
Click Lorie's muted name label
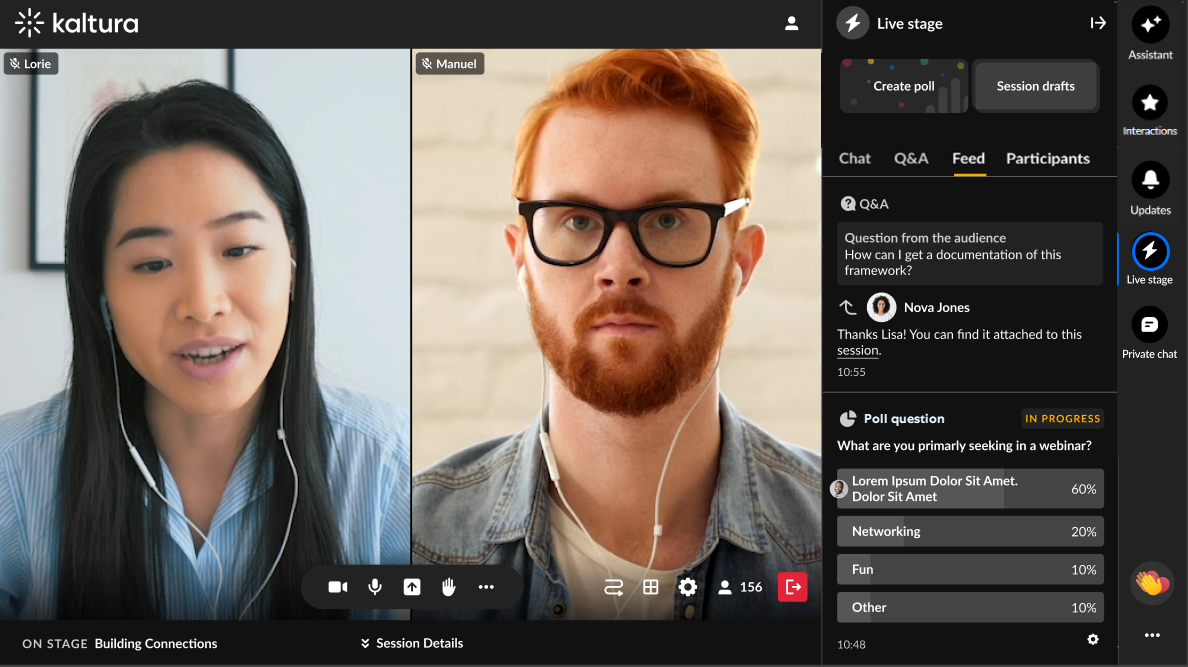(x=31, y=64)
